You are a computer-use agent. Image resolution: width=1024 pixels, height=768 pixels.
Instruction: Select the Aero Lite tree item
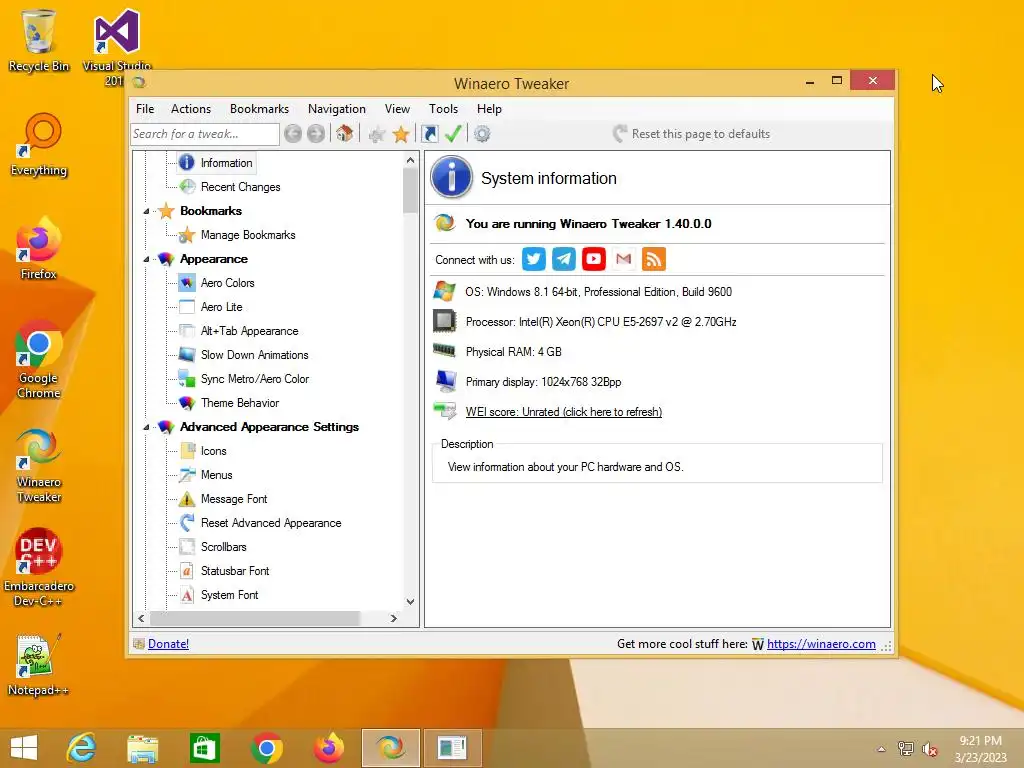[x=221, y=307]
